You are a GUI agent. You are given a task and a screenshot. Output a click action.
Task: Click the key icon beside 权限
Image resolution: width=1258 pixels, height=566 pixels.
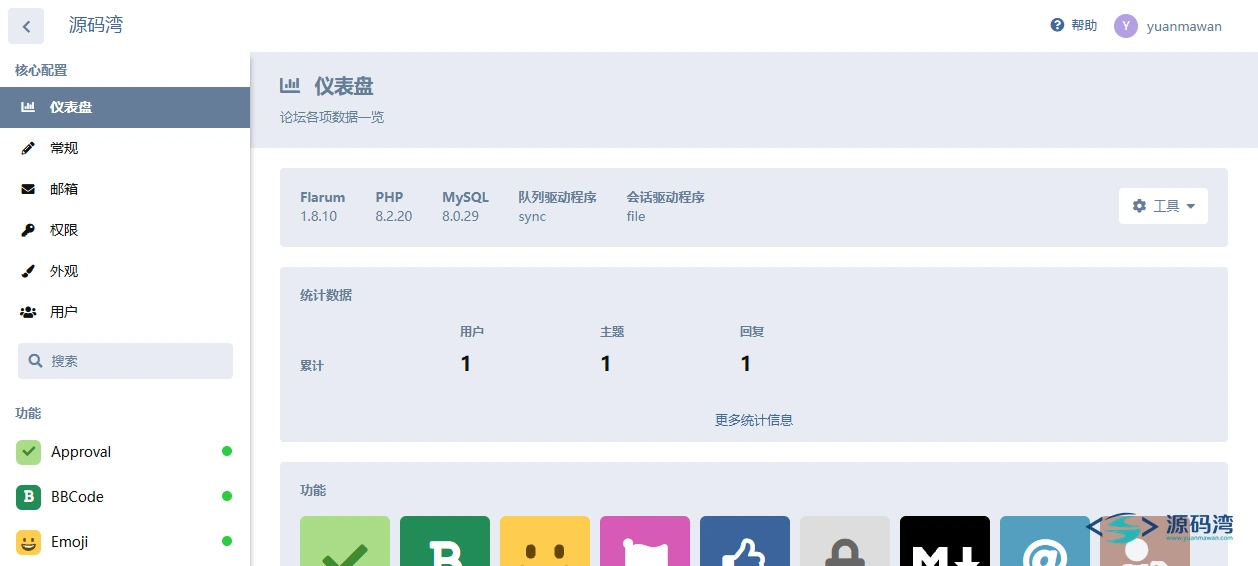[x=28, y=230]
